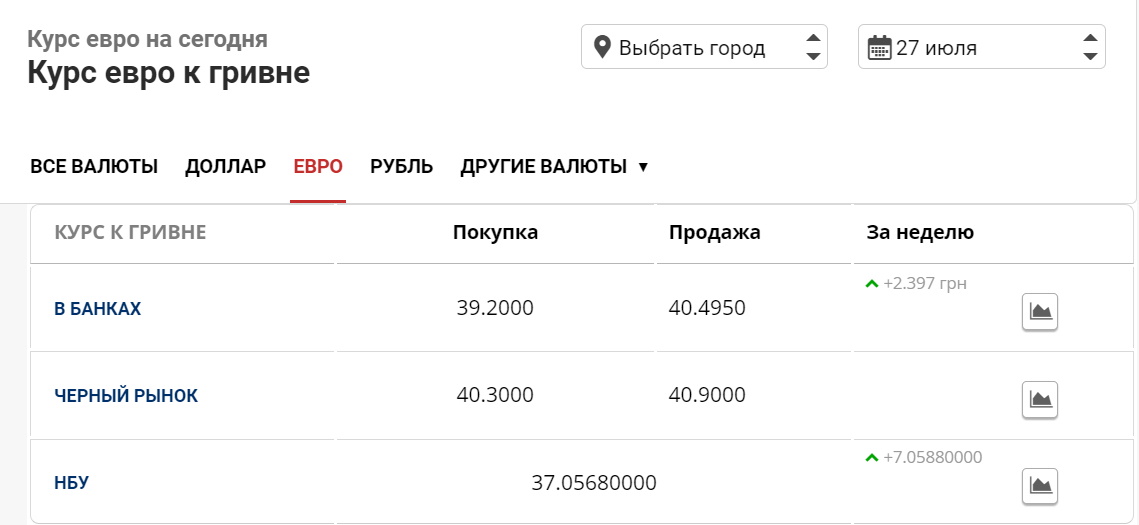Image resolution: width=1139 pixels, height=525 pixels.
Task: Switch to the Рубль tab
Action: click(x=401, y=167)
